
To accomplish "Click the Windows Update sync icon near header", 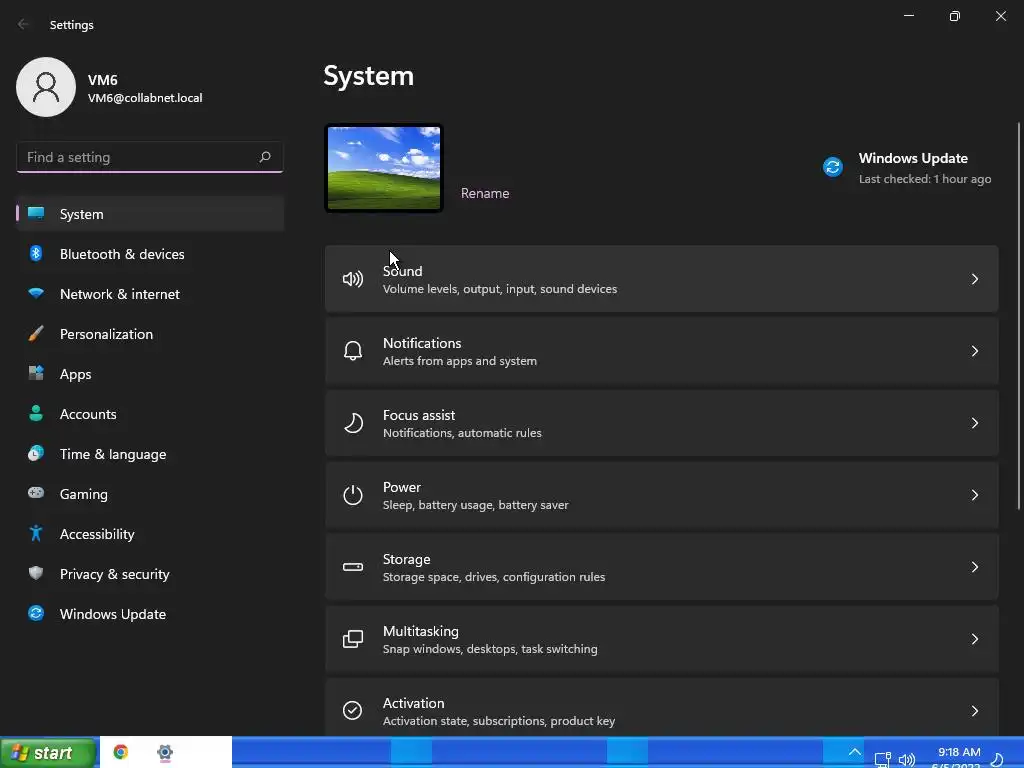I will coord(833,167).
